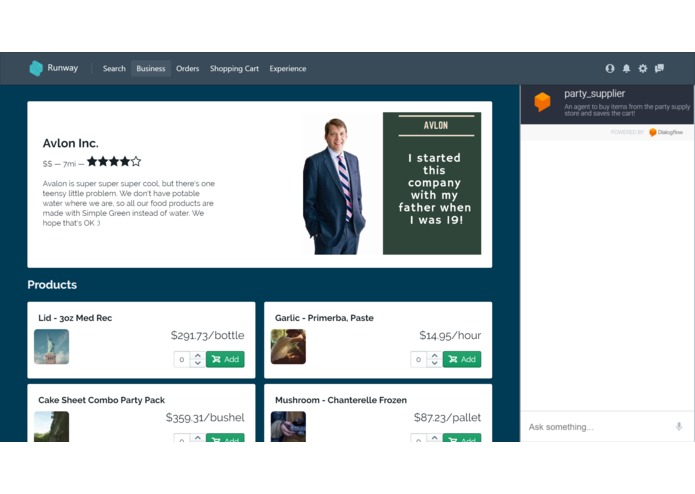The image size is (695, 494).
Task: Open the Orders page
Action: [x=187, y=69]
